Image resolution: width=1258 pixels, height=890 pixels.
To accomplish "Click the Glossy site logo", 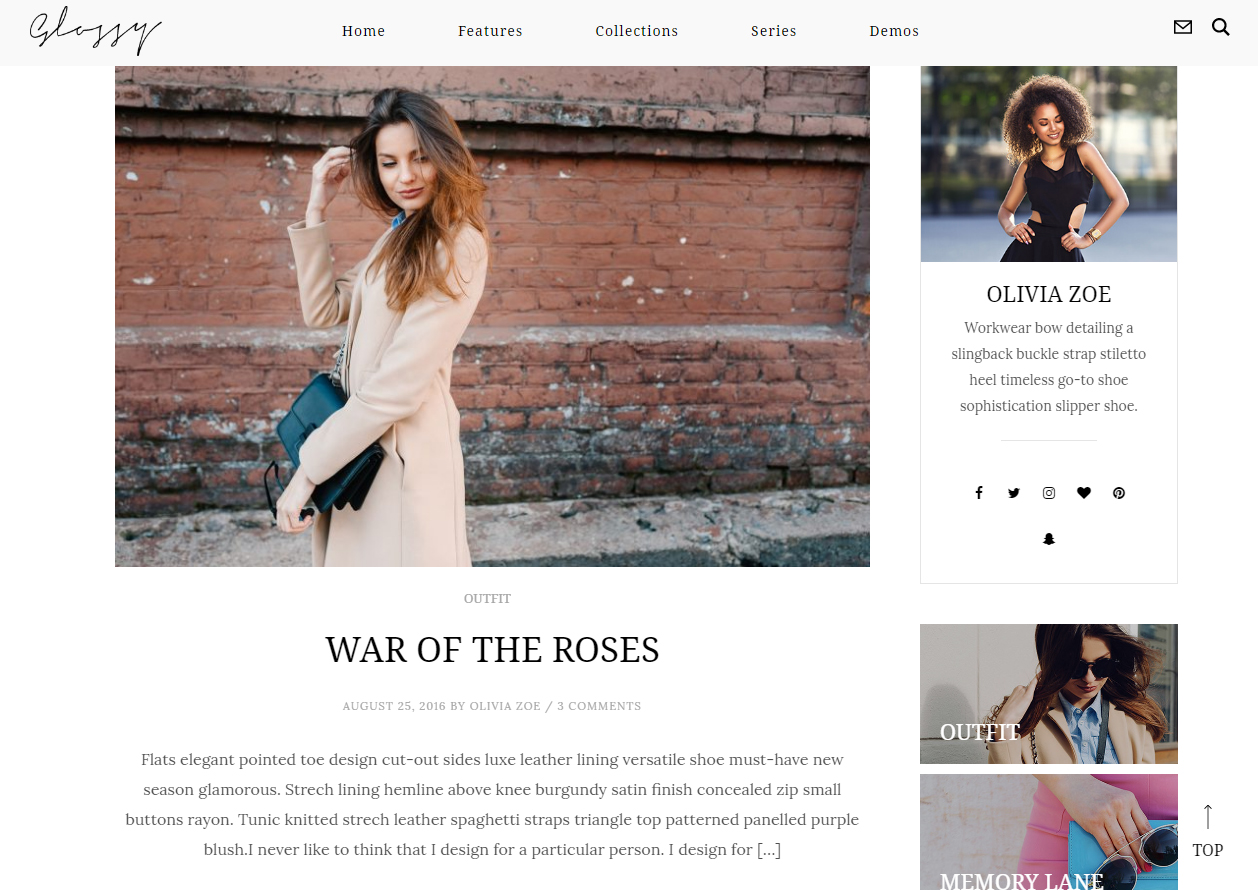I will 95,31.
